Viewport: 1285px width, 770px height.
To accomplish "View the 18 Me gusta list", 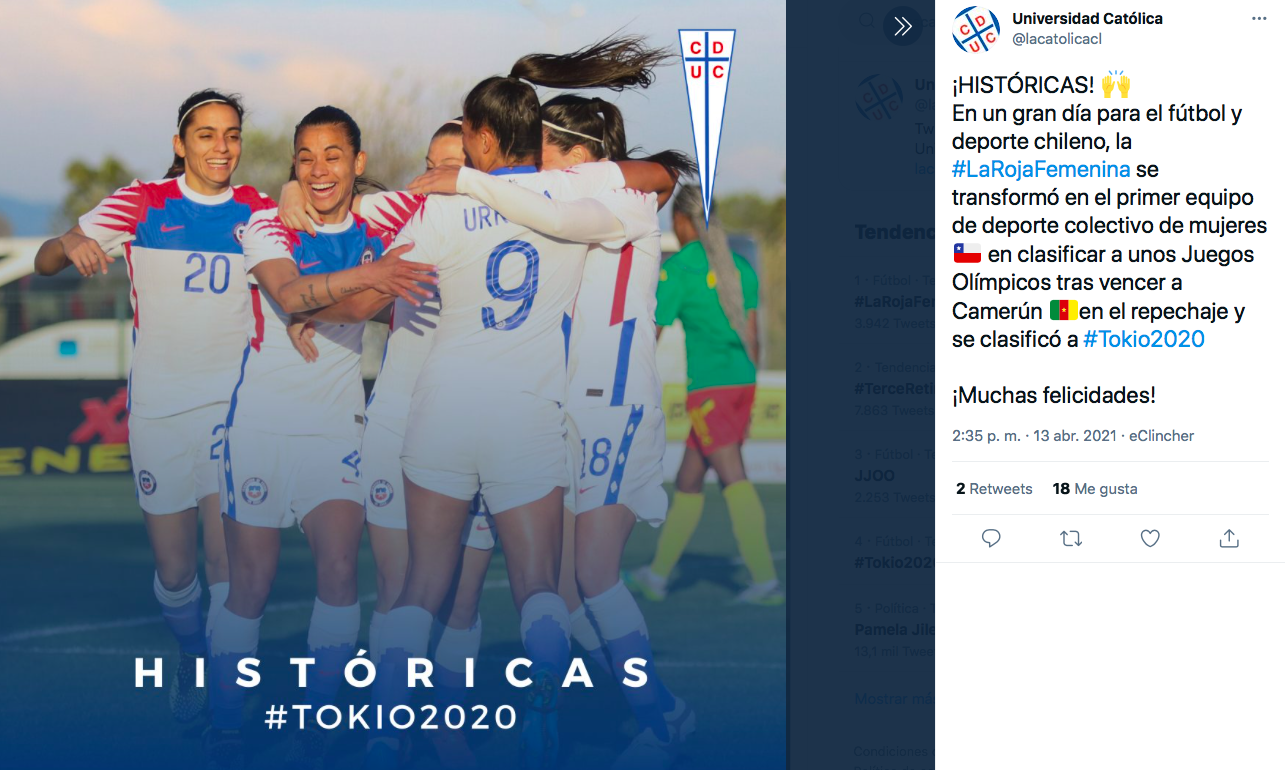I will [x=1095, y=489].
